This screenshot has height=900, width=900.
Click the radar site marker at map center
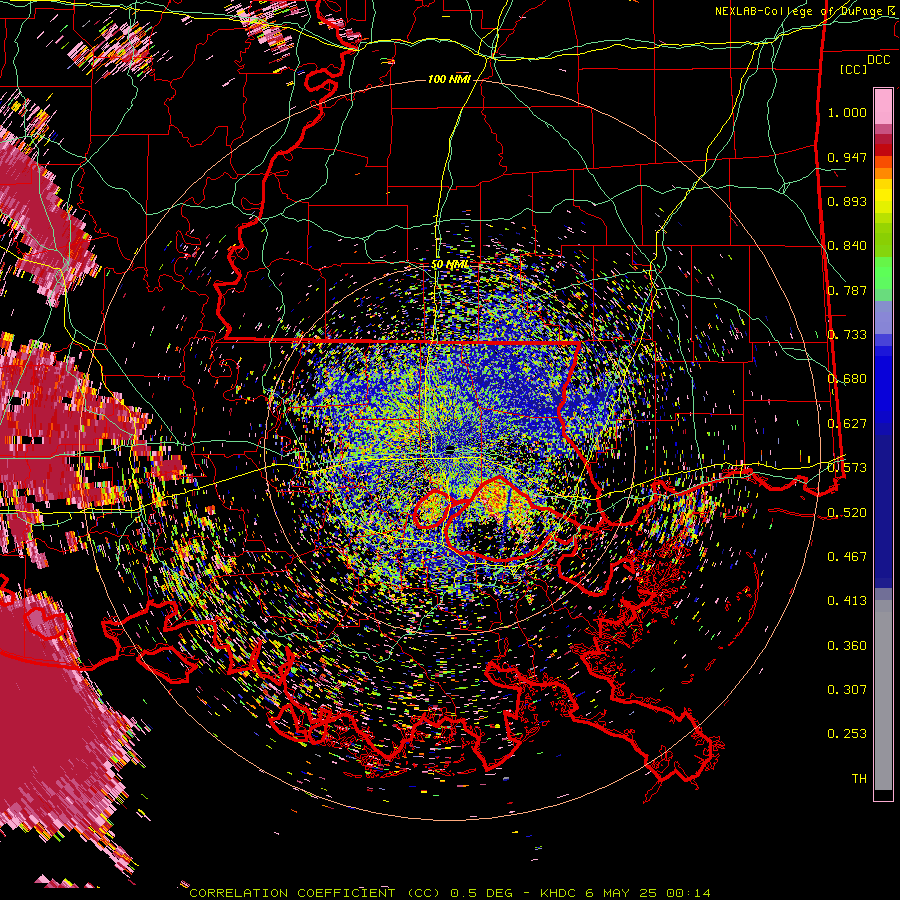[x=450, y=449]
